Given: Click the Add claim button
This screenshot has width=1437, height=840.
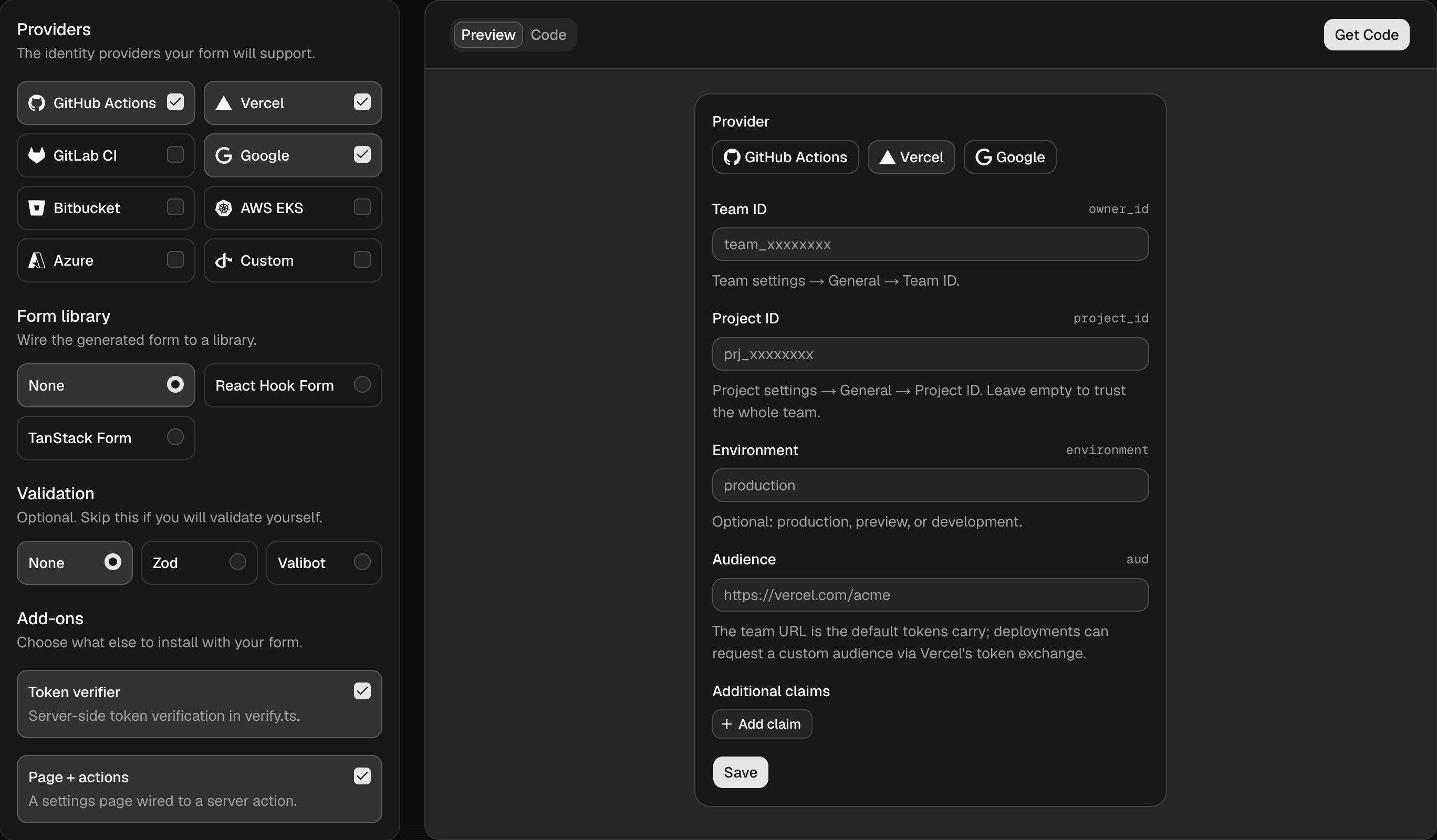Looking at the screenshot, I should (x=762, y=724).
